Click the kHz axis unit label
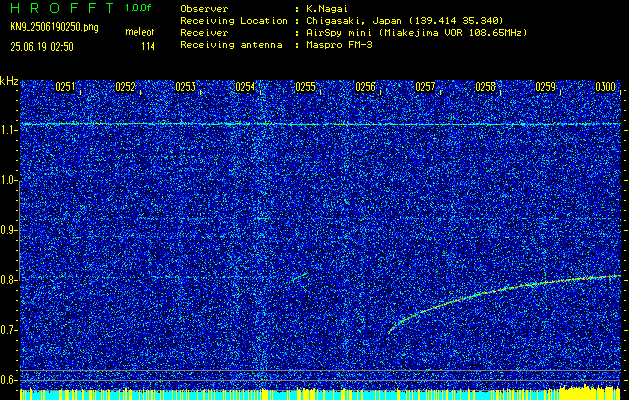629x400 pixels. (x=9, y=81)
